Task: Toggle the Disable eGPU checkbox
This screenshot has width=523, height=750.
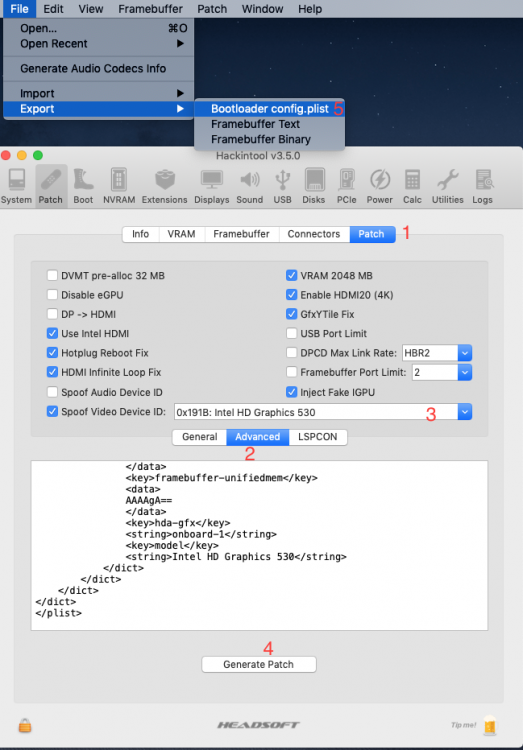Action: 52,295
